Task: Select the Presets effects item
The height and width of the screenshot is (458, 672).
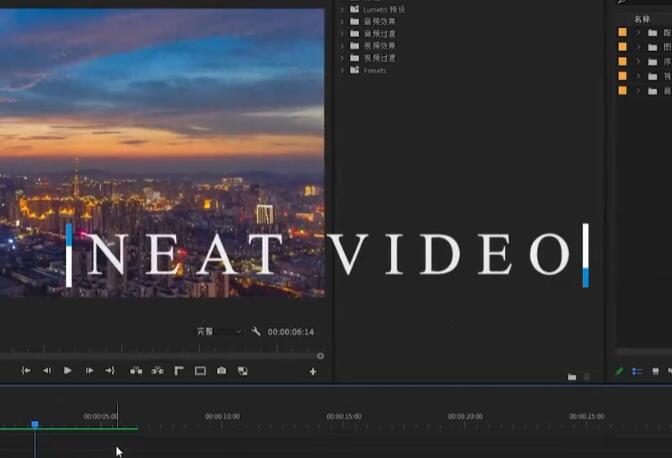Action: pyautogui.click(x=375, y=70)
